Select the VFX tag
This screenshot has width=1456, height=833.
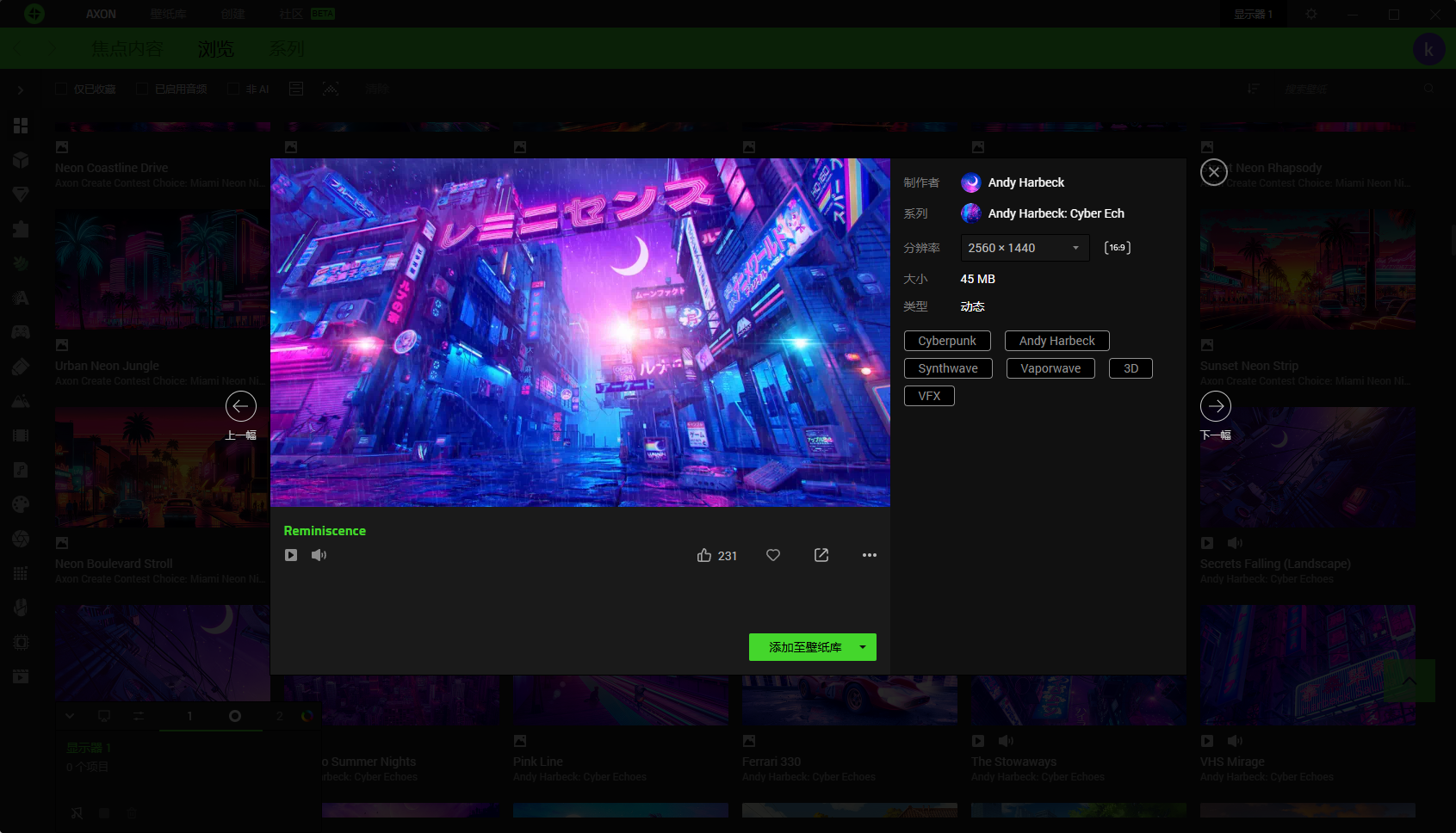pyautogui.click(x=929, y=396)
